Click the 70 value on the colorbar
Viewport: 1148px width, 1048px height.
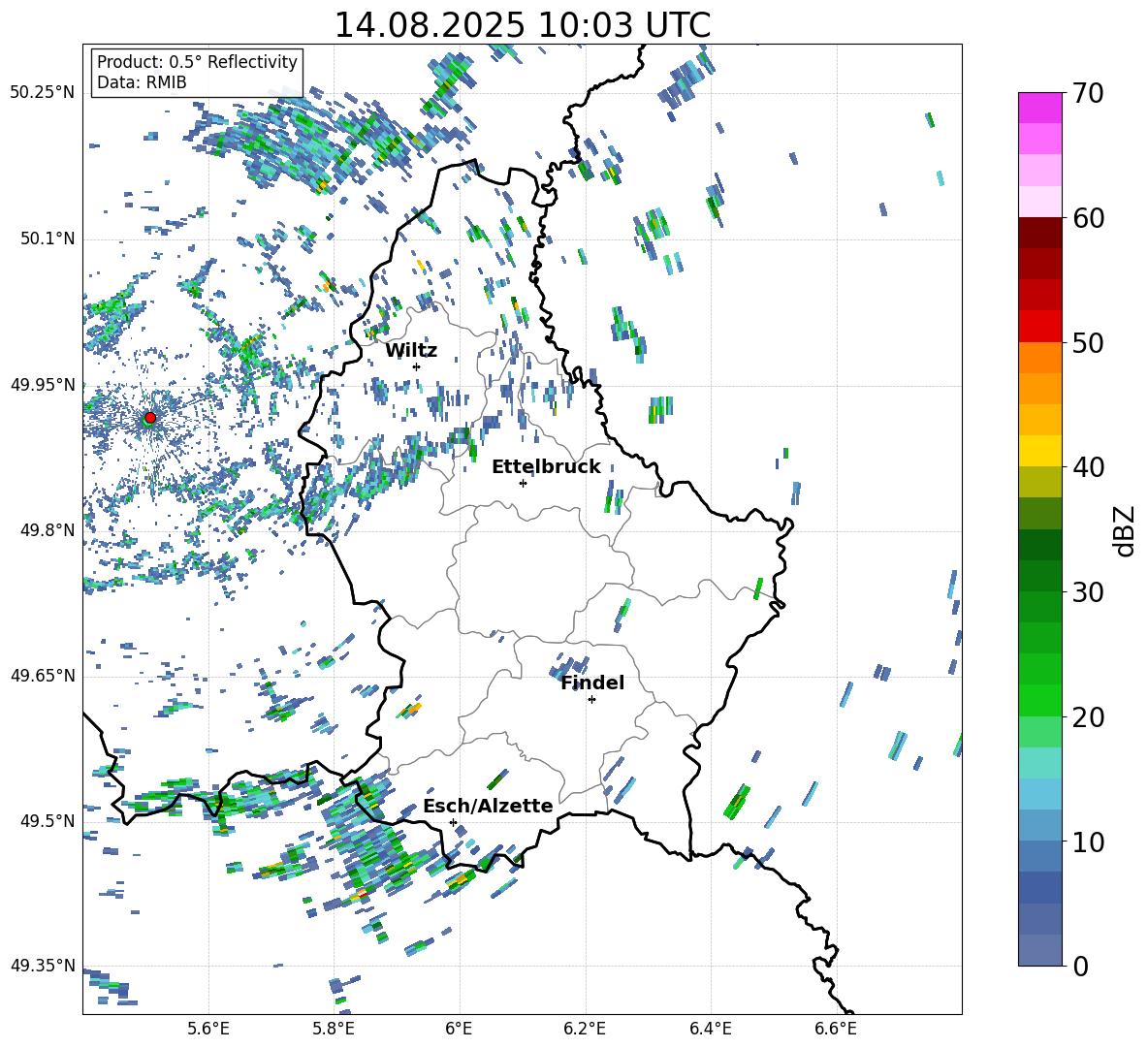[1088, 93]
